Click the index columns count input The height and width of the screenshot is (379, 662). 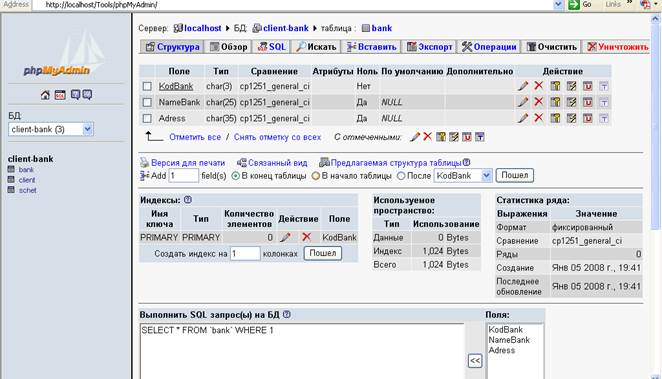pos(245,253)
